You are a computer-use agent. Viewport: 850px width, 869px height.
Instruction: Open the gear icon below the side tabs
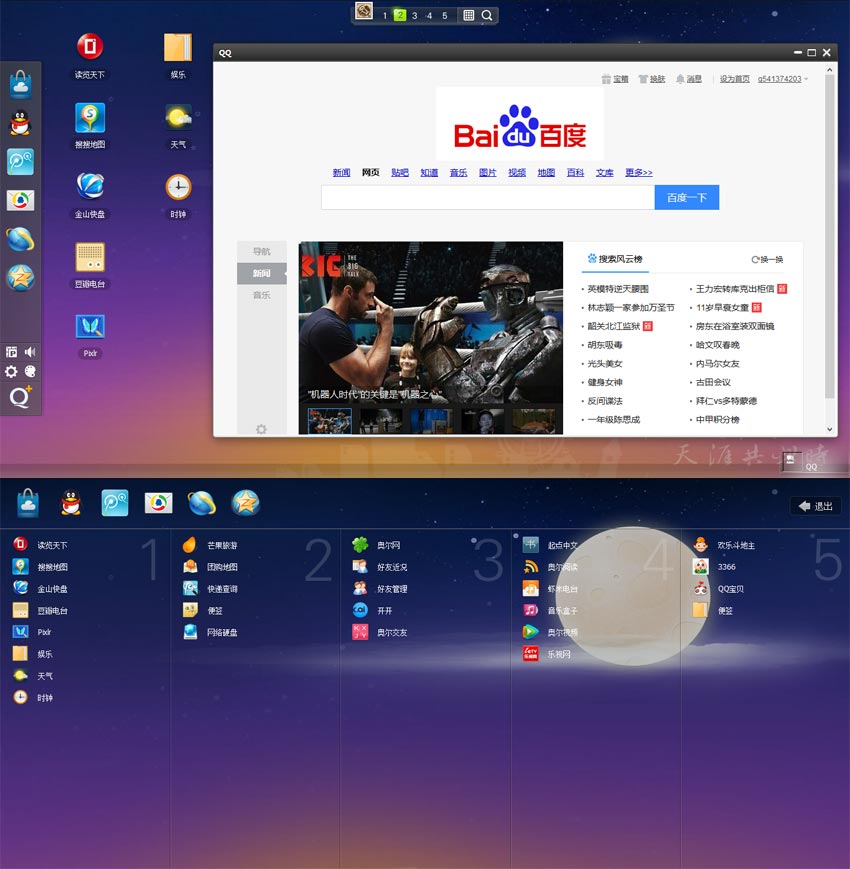(261, 428)
